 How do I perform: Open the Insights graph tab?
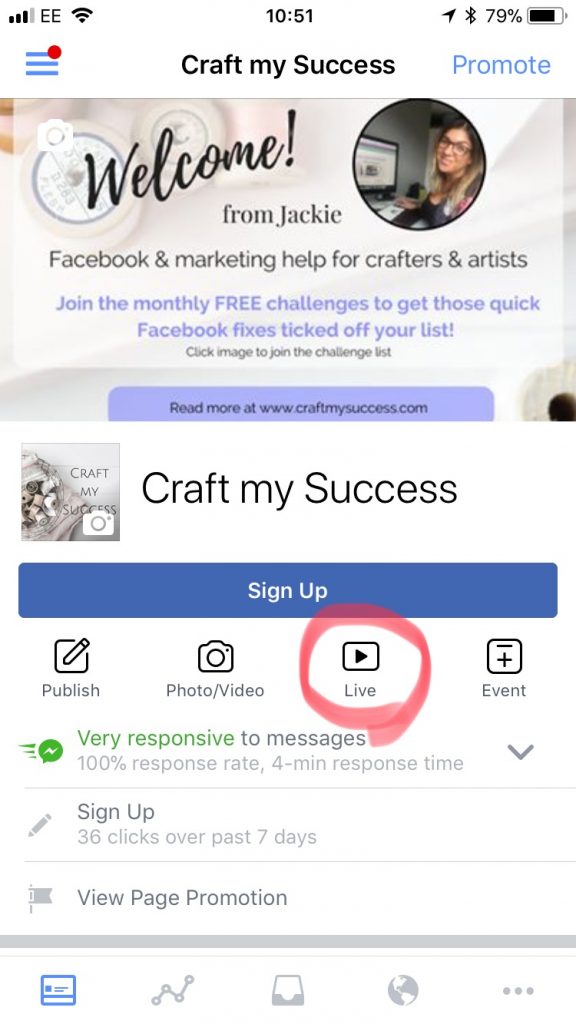tap(173, 991)
